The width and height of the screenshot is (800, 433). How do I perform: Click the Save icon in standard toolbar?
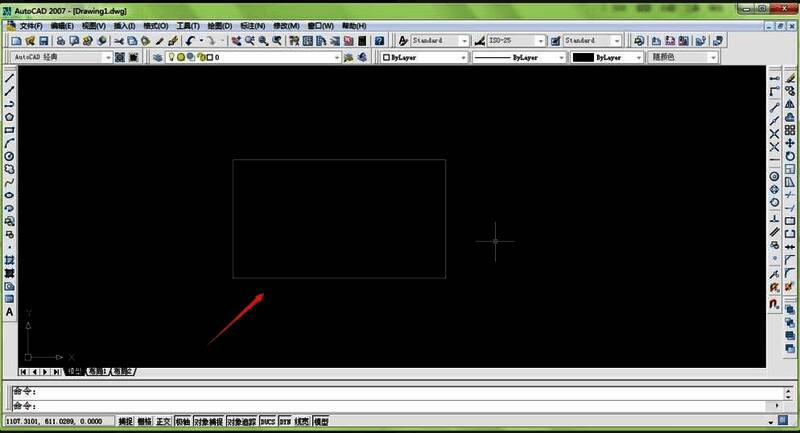(x=44, y=41)
